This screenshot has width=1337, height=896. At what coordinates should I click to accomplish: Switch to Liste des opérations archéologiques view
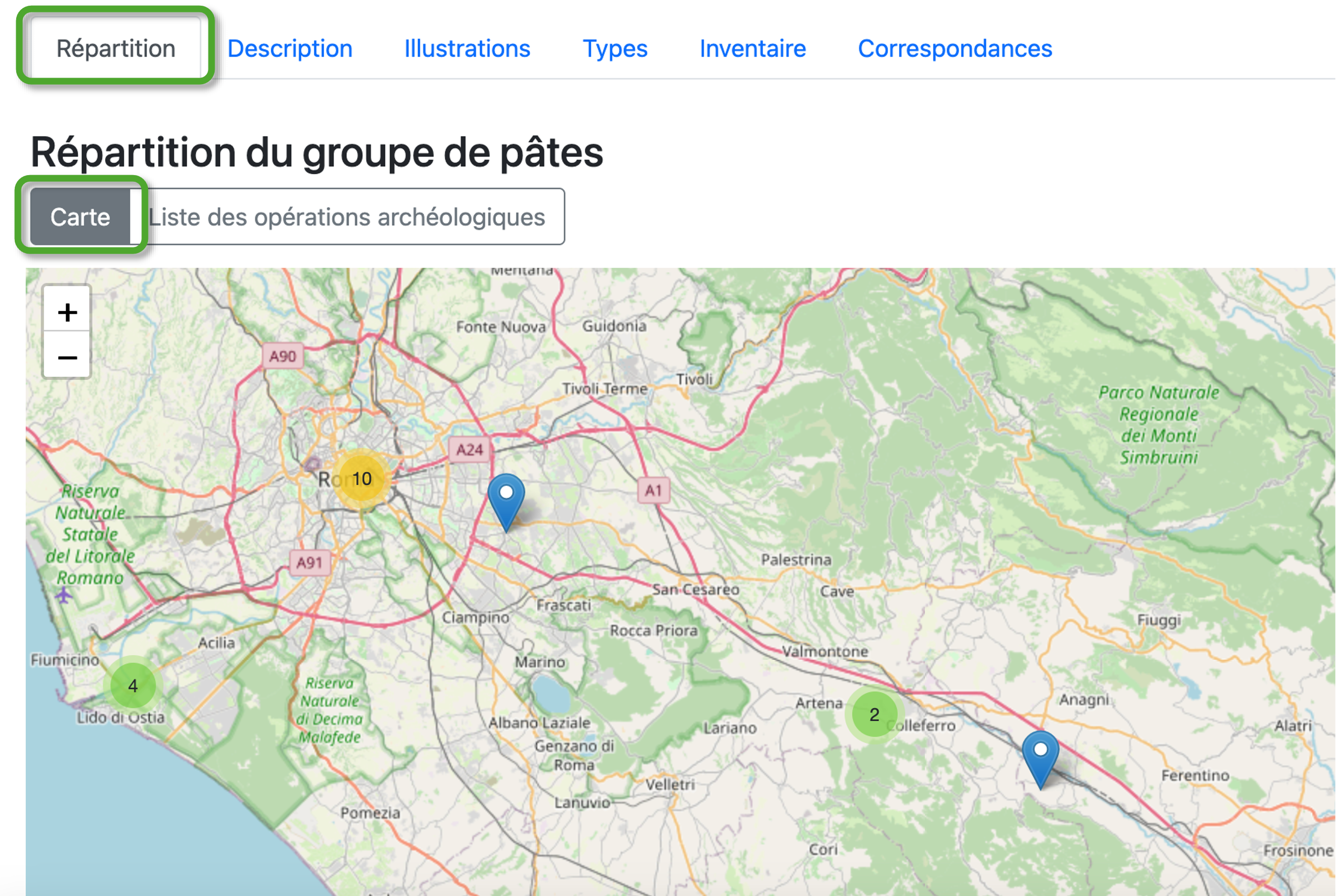[347, 217]
